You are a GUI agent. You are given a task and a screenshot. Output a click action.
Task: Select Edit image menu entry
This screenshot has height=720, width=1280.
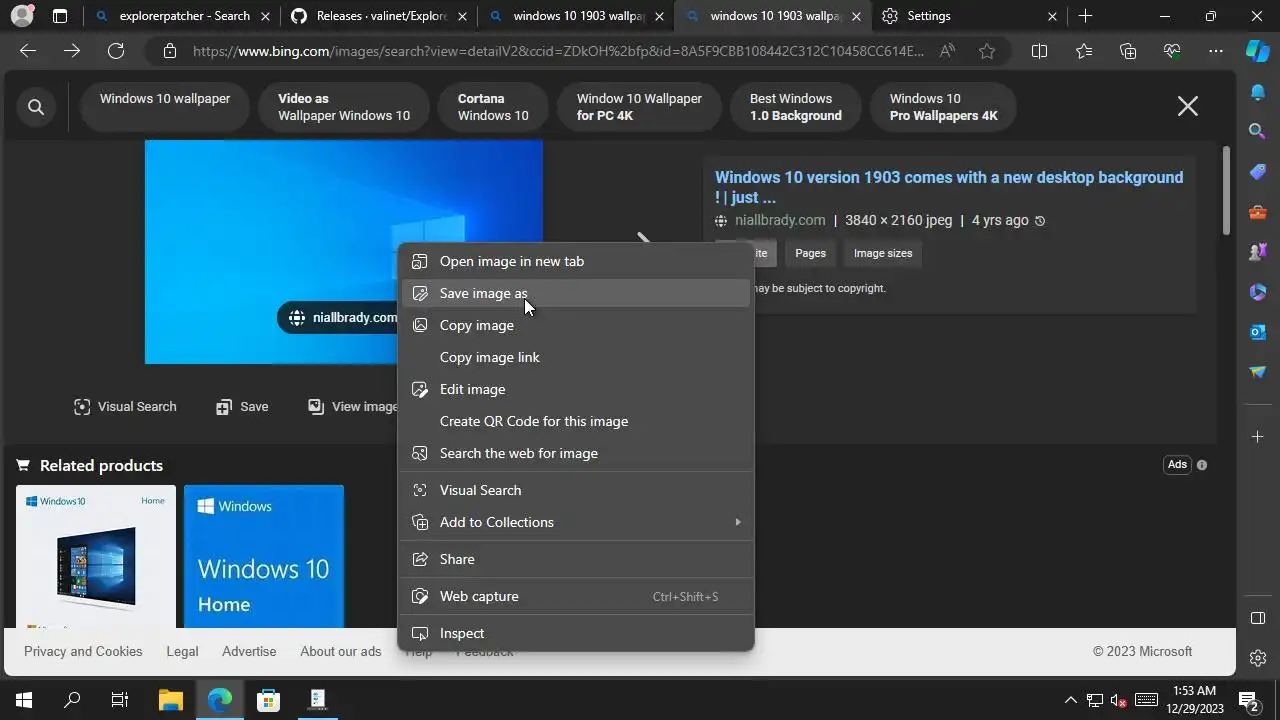(576, 389)
